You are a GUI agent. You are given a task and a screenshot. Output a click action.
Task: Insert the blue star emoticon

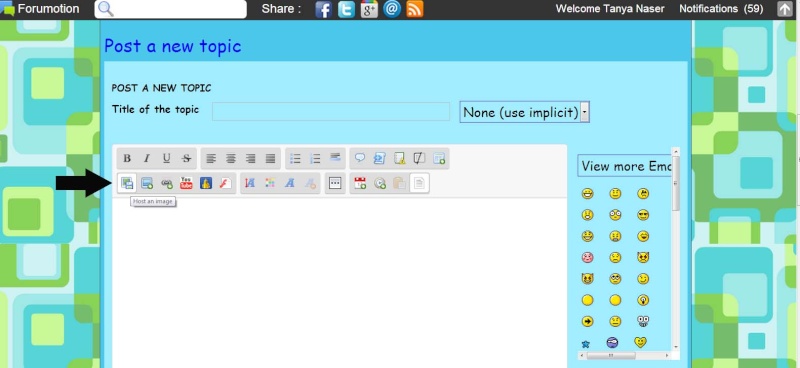pyautogui.click(x=586, y=345)
